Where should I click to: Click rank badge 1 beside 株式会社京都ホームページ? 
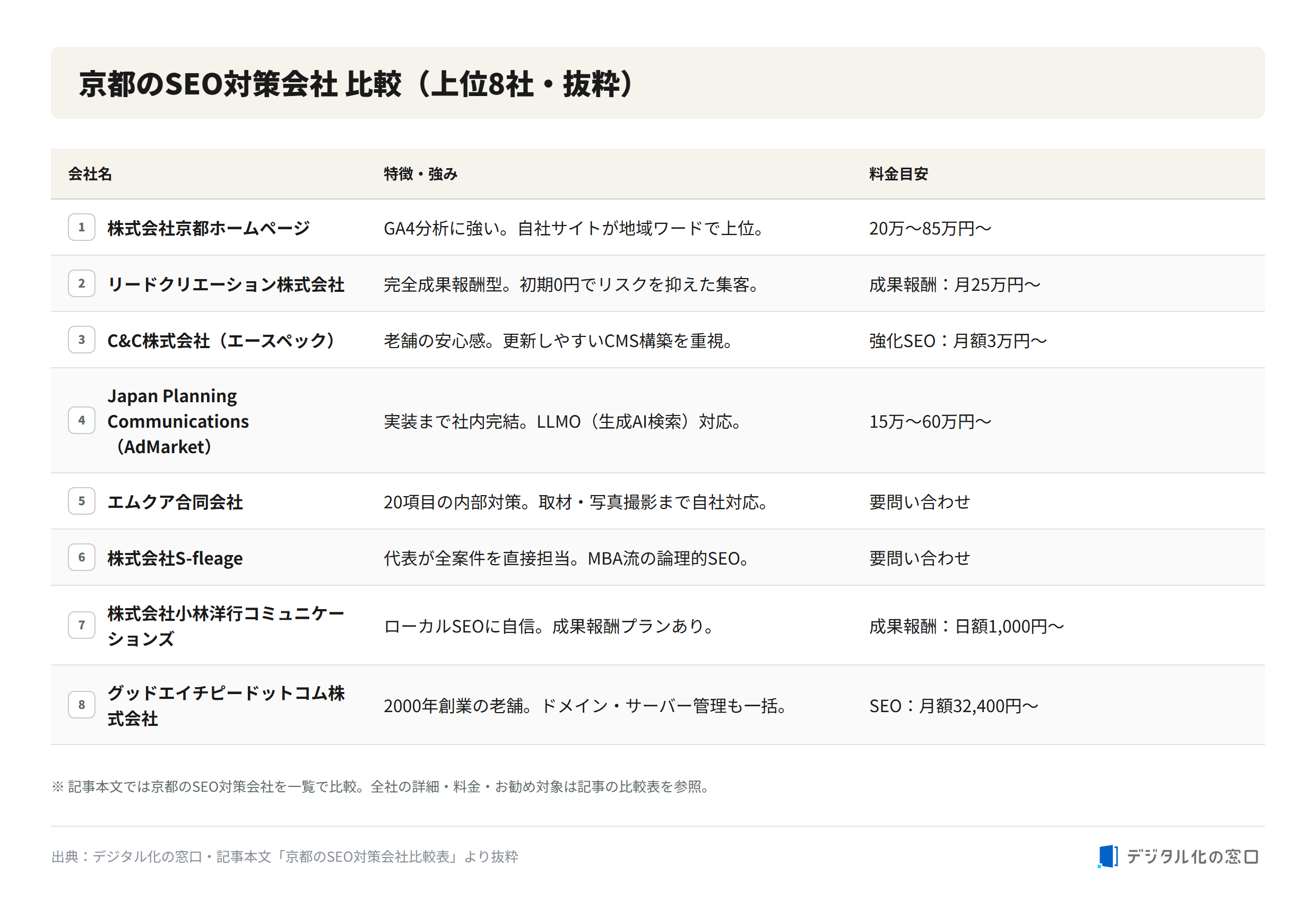pyautogui.click(x=81, y=228)
